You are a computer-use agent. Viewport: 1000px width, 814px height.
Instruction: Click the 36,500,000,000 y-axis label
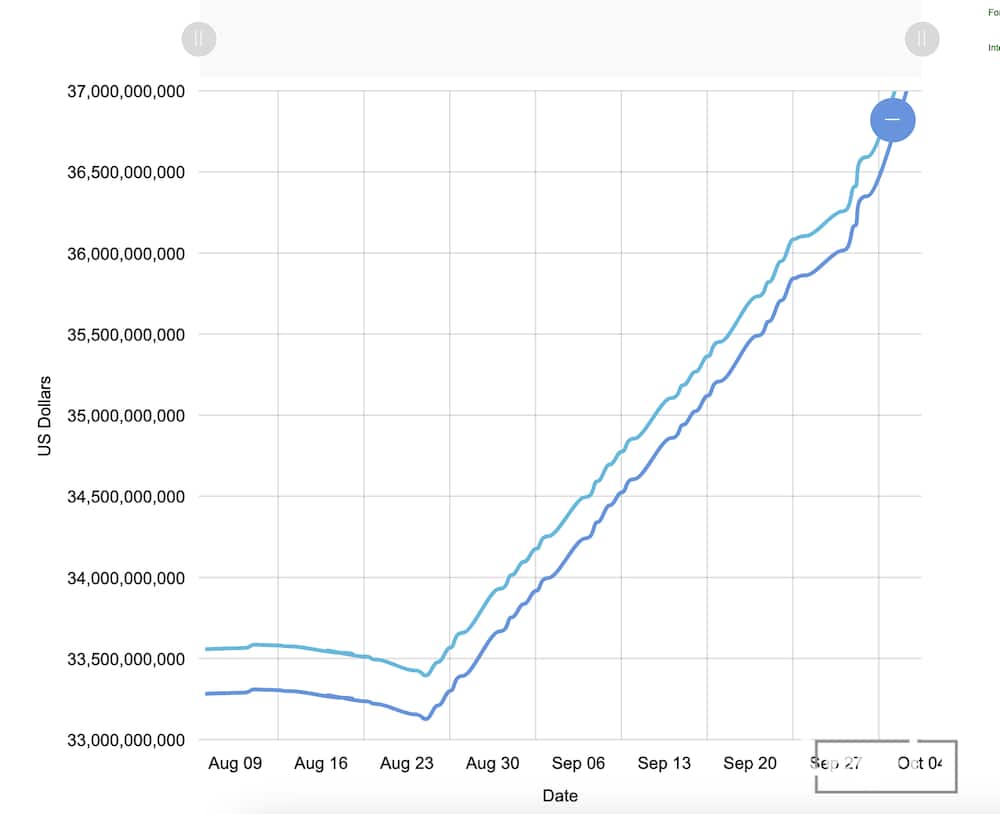(126, 173)
